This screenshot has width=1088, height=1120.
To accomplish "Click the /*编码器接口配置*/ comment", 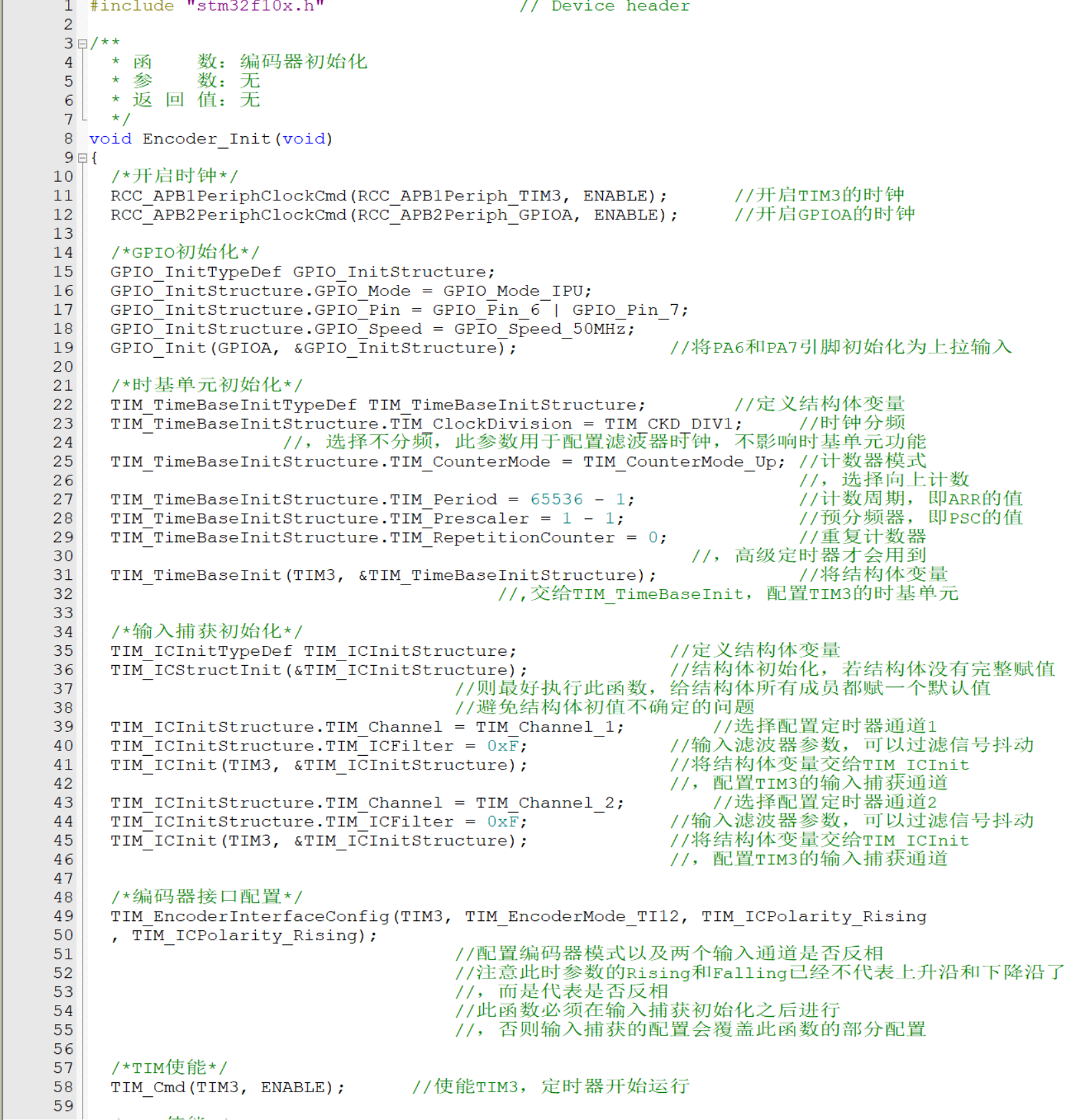I will (x=206, y=897).
